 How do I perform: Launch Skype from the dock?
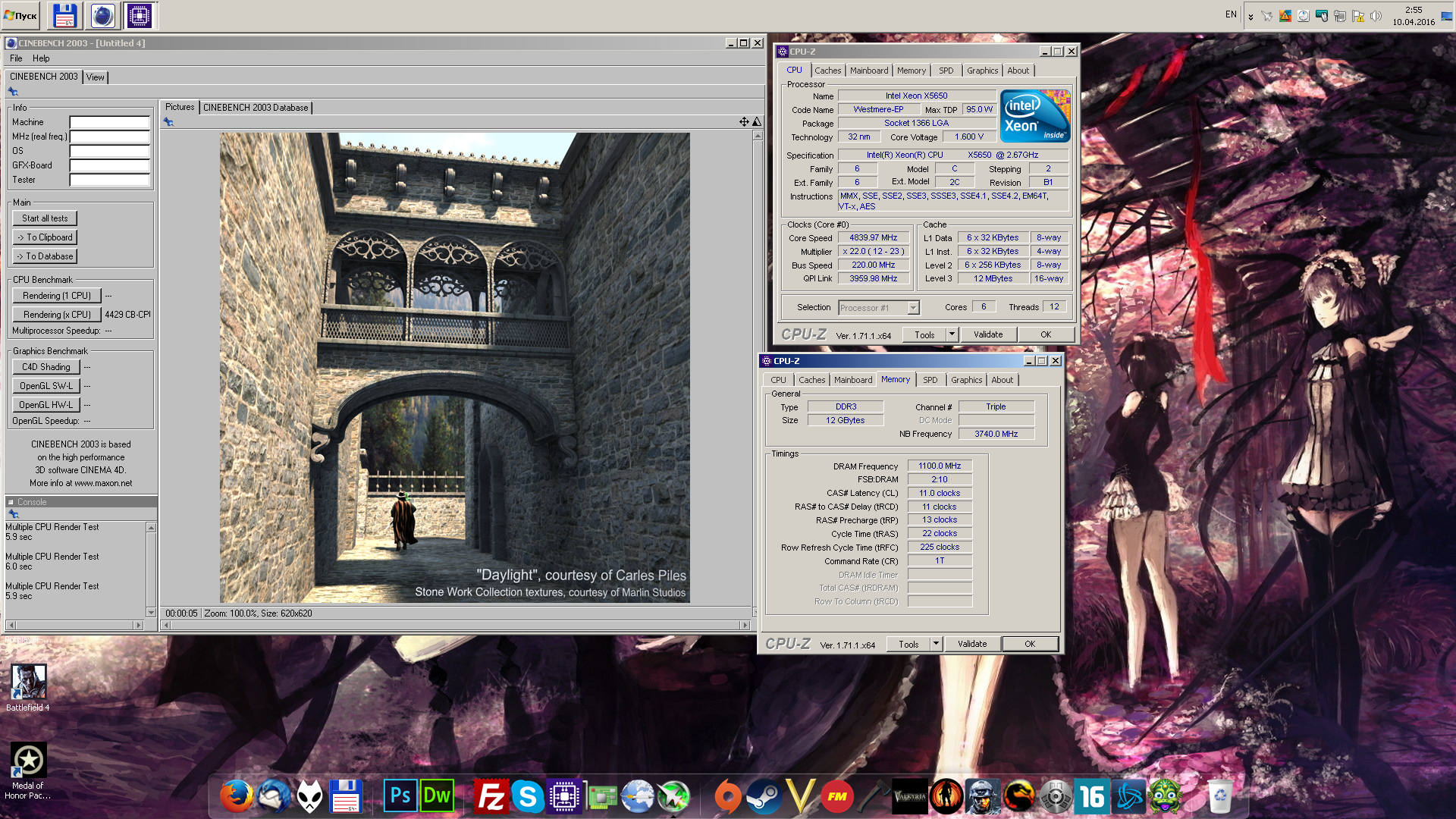[x=527, y=796]
